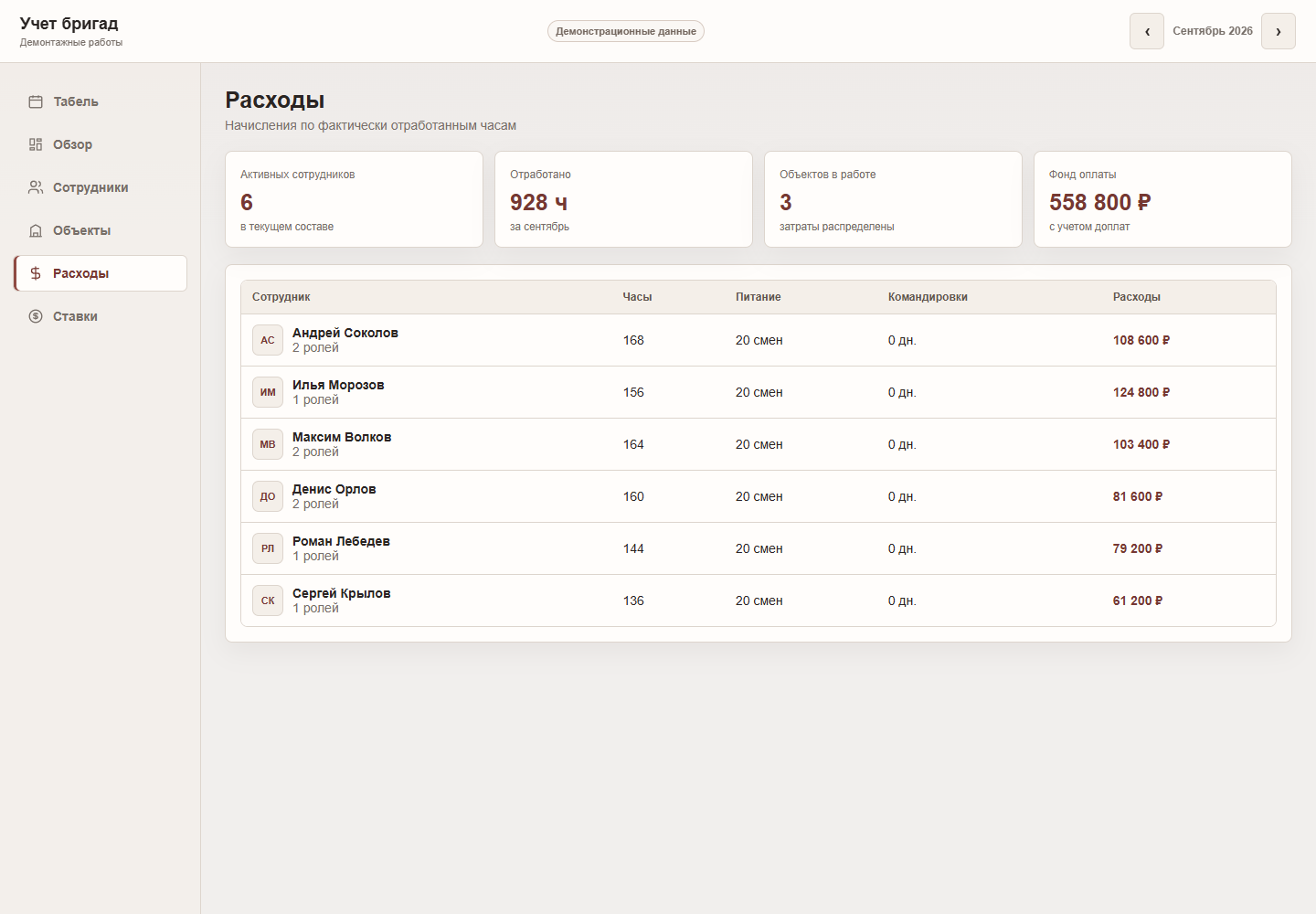Open the Обзор section
The width and height of the screenshot is (1316, 914).
pyautogui.click(x=101, y=144)
